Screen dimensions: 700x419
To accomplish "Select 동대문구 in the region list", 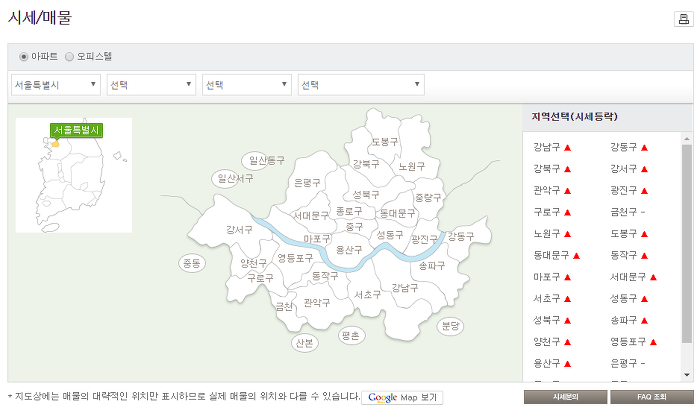I will (551, 255).
